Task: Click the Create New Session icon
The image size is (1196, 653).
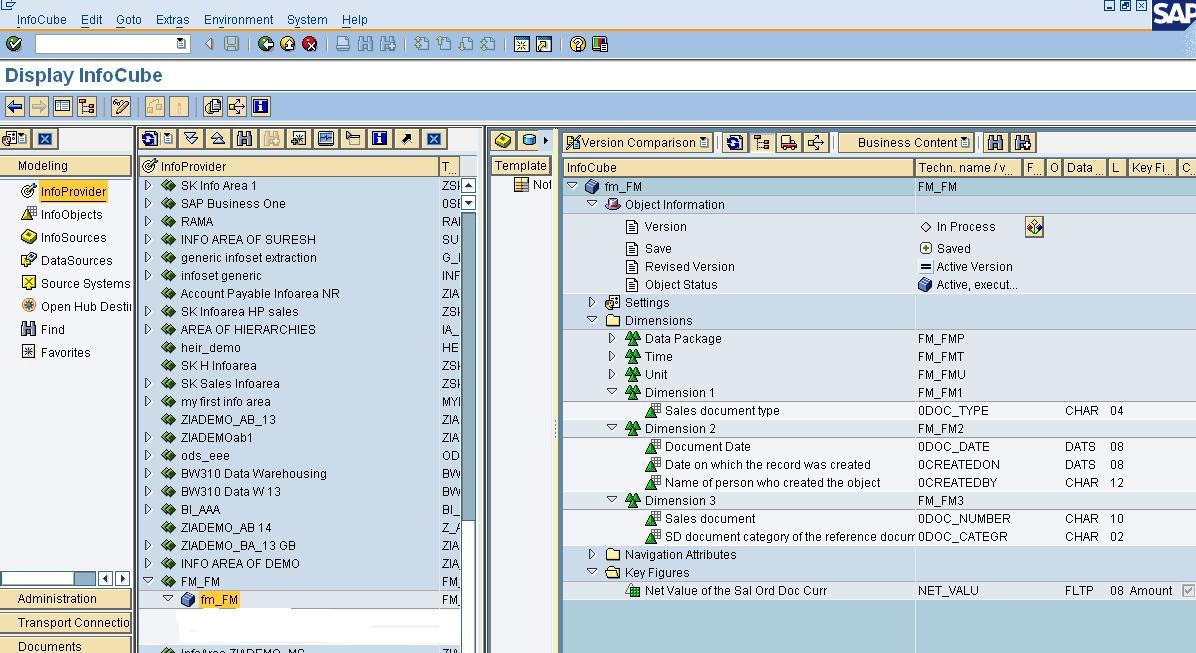Action: (522, 44)
